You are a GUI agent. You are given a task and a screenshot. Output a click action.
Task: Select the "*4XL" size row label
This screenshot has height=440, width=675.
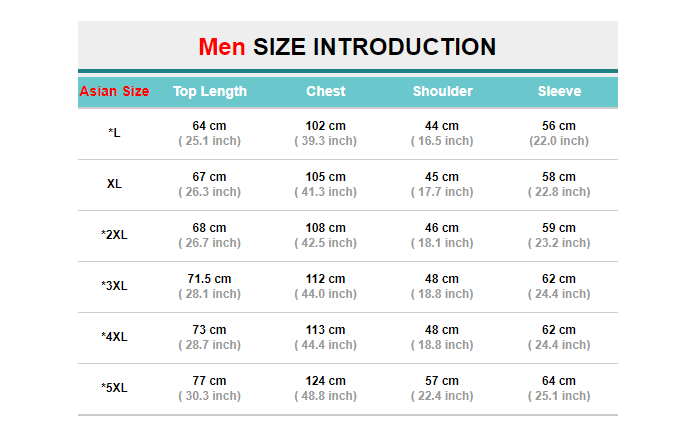pyautogui.click(x=114, y=337)
